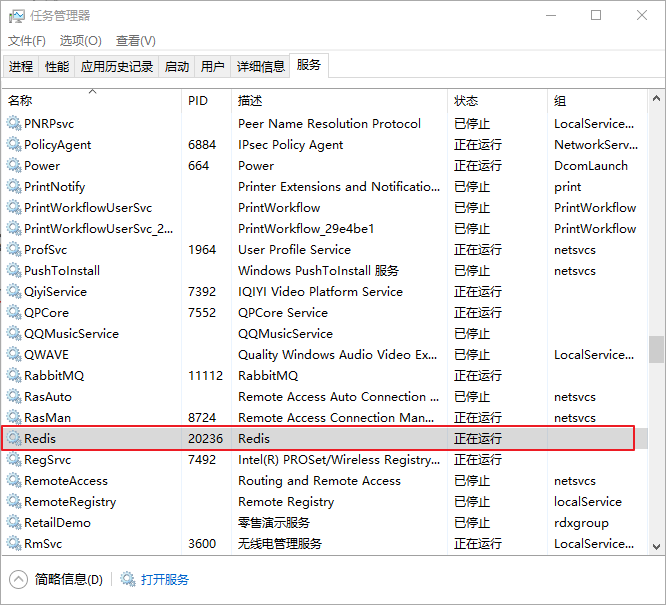Open the 选项(O) menu
666x605 pixels.
[80, 41]
